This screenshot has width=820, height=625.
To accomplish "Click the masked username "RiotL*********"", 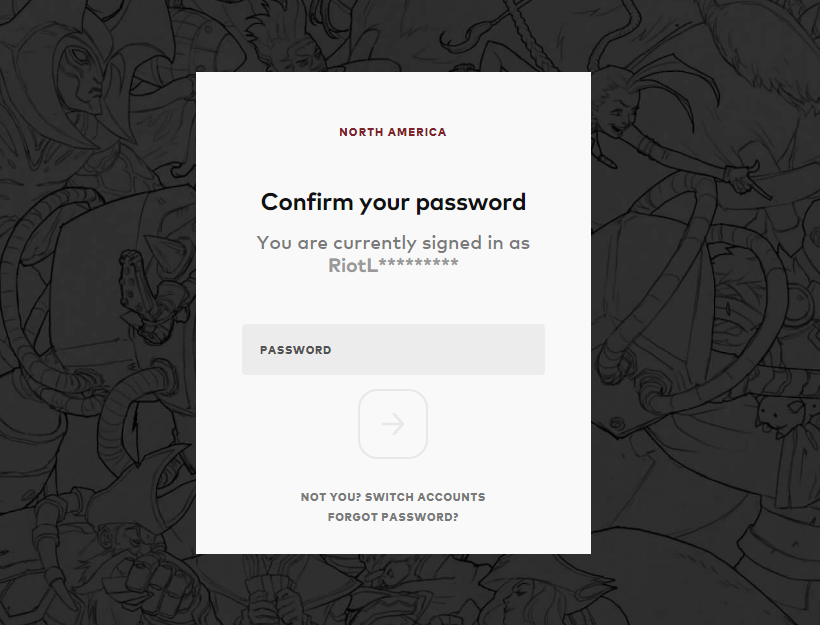I will 393,265.
